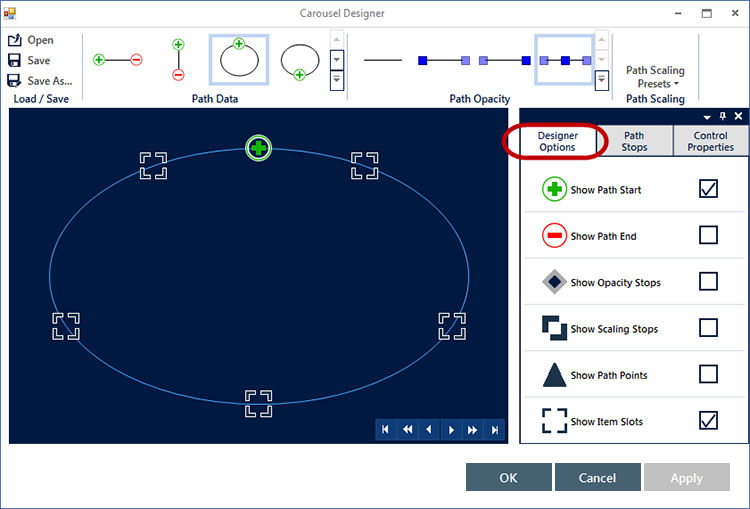Uncheck Show Path Start checkbox
The image size is (750, 509).
click(x=708, y=189)
